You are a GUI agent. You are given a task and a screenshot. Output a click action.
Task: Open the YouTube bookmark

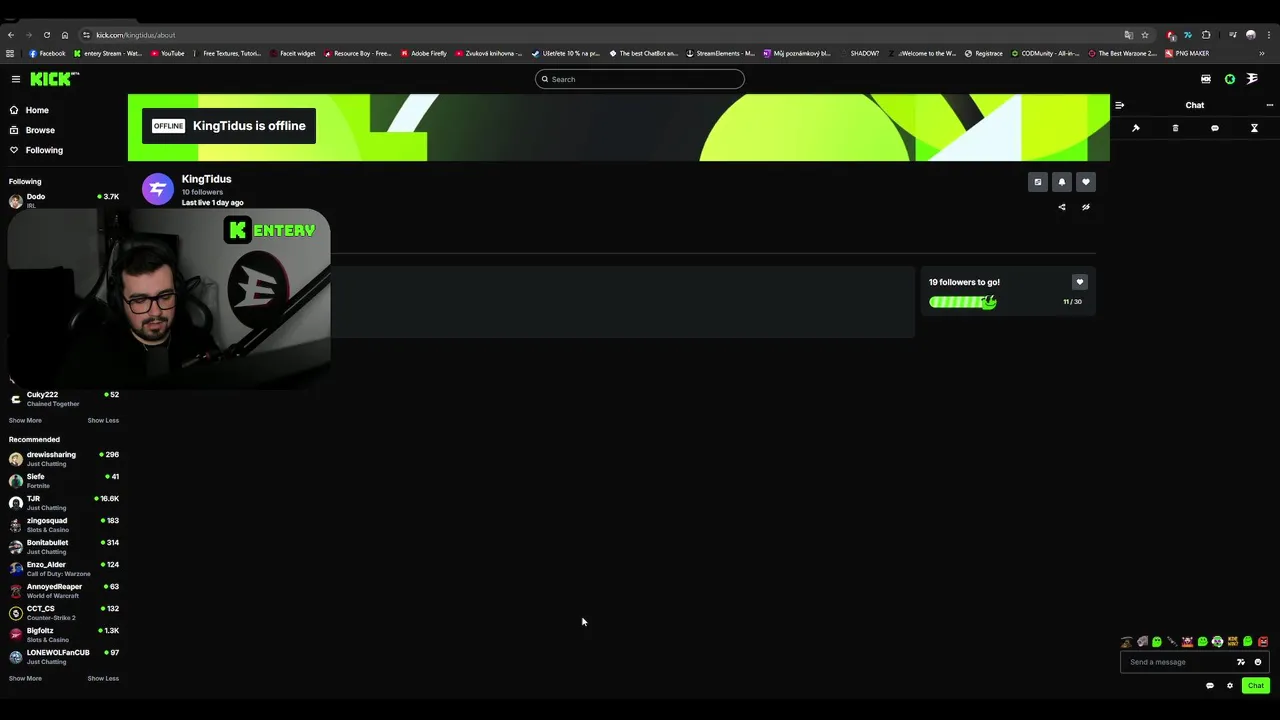coord(168,53)
